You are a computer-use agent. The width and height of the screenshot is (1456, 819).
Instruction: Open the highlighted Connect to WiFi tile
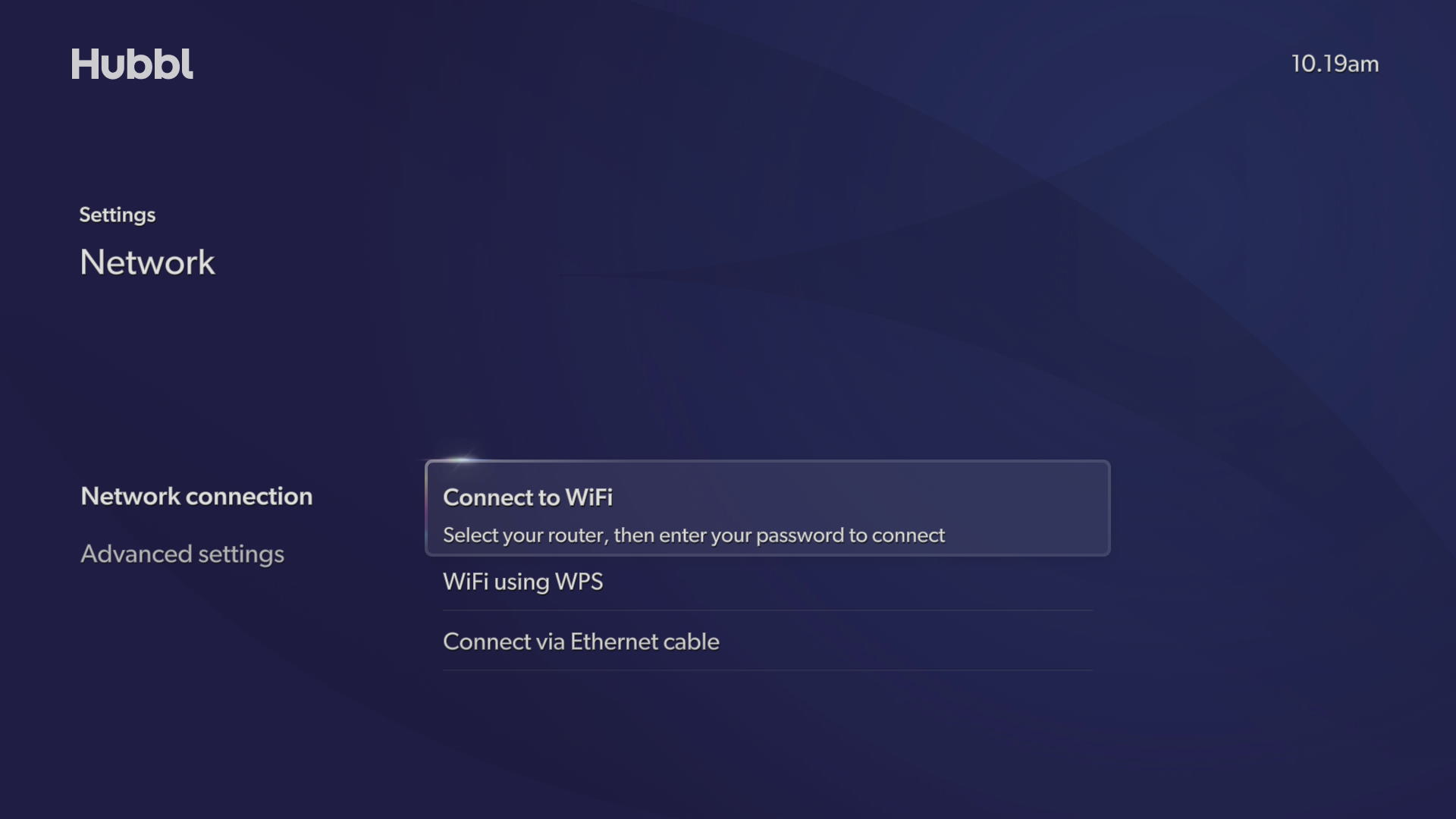[767, 508]
